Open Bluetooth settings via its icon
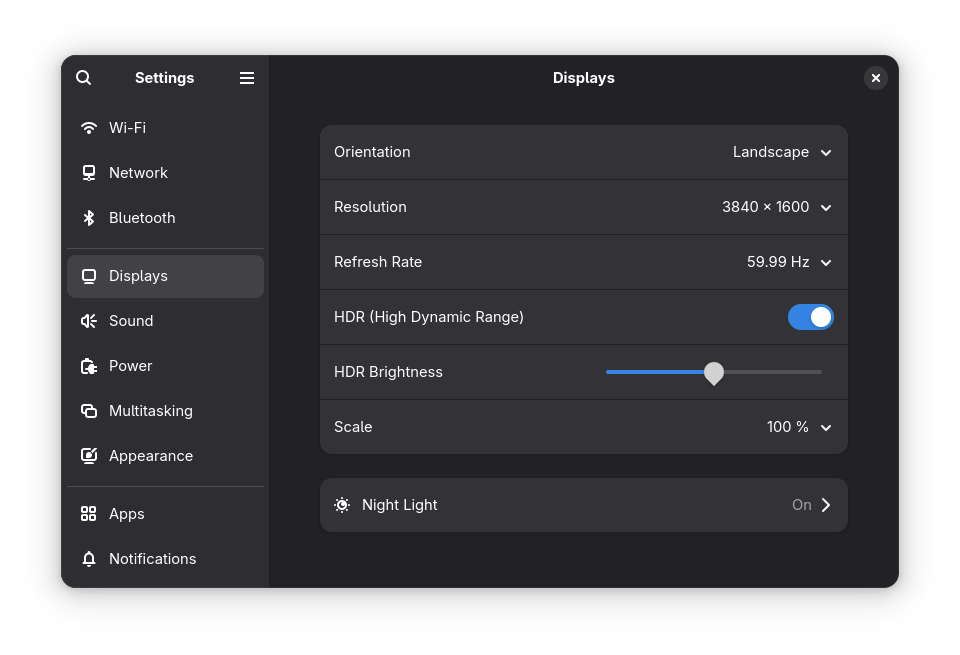Image resolution: width=960 pixels, height=655 pixels. coord(89,217)
